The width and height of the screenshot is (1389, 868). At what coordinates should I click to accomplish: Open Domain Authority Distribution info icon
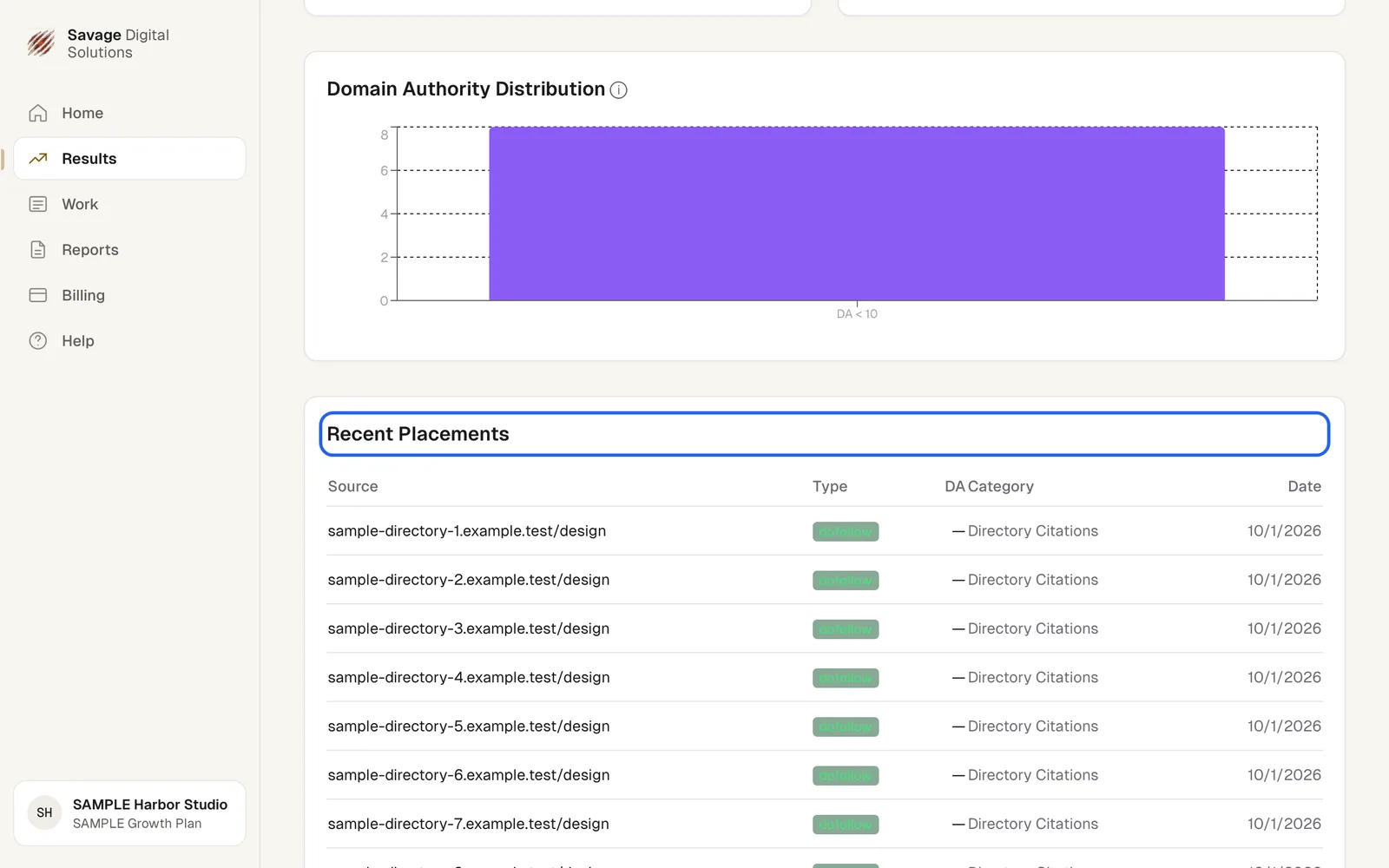tap(618, 90)
